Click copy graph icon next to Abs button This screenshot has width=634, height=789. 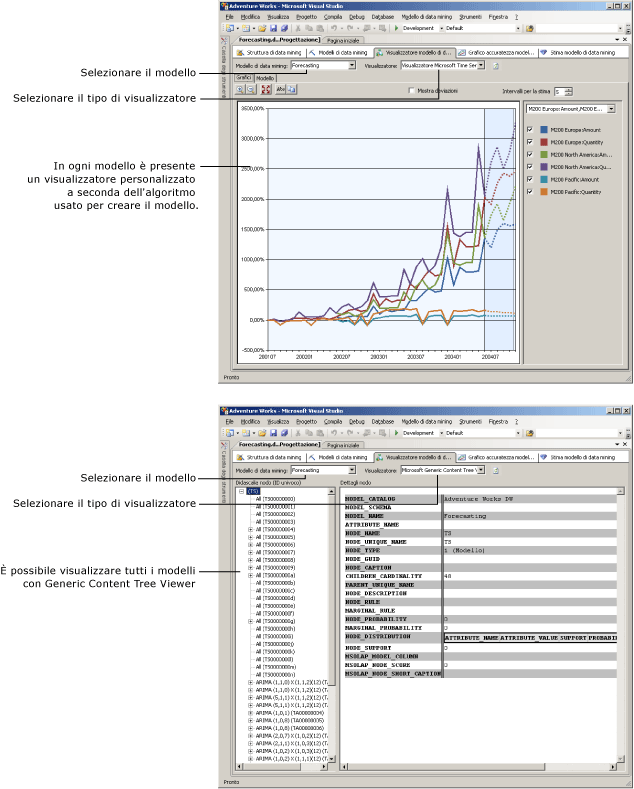coord(292,89)
